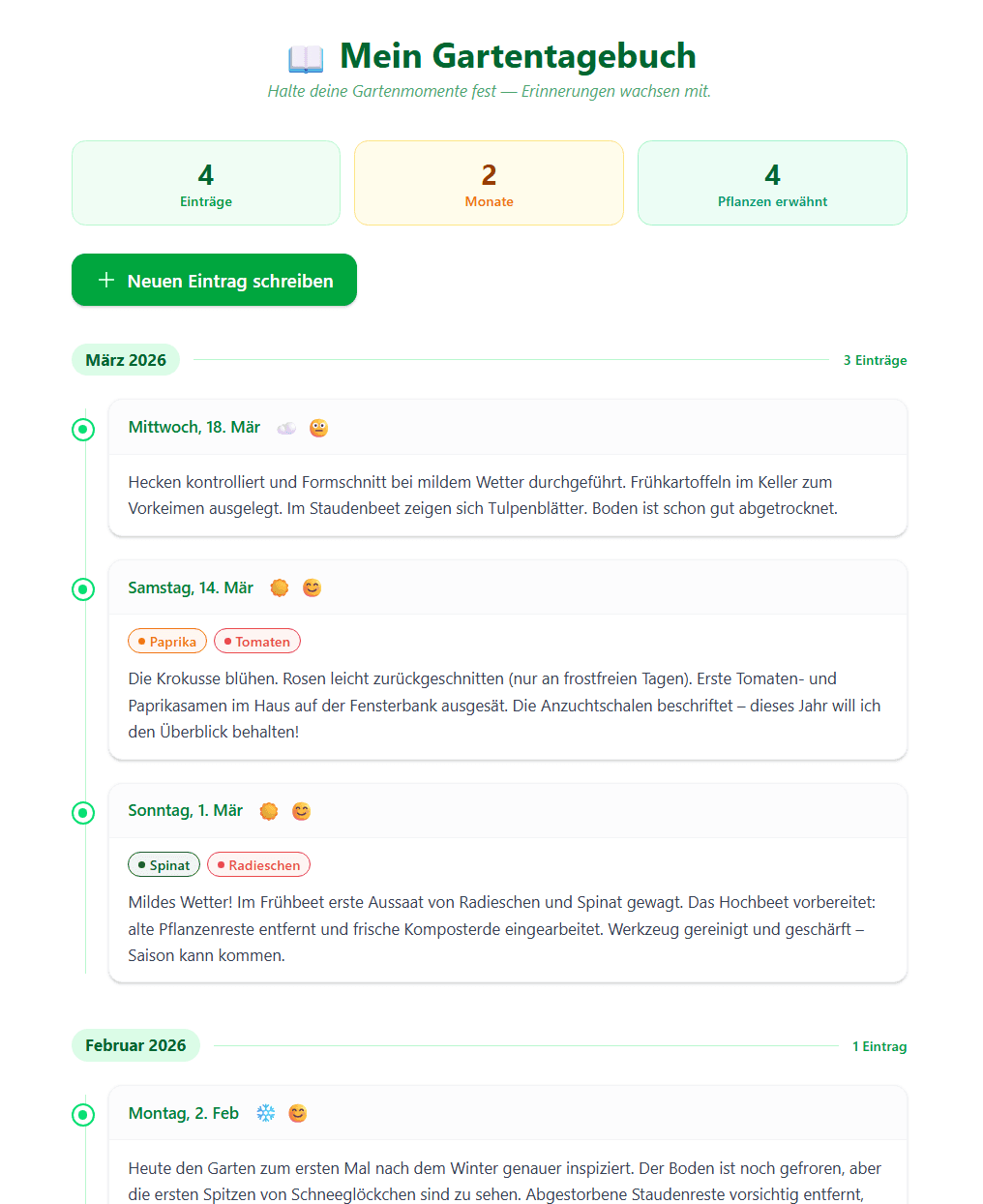Click the März 2026 month header

(x=126, y=360)
